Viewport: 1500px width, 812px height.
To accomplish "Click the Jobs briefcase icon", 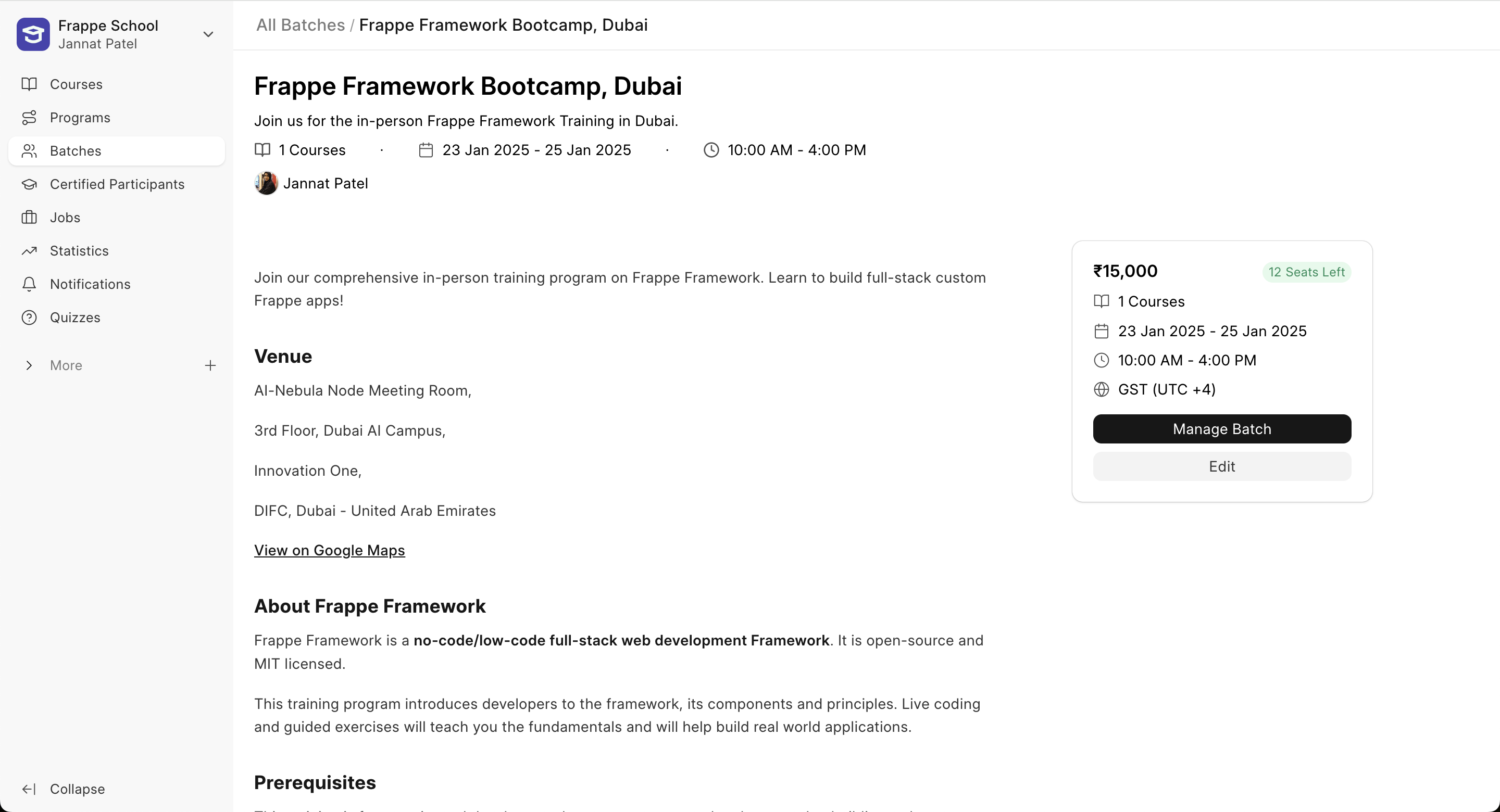I will point(29,218).
